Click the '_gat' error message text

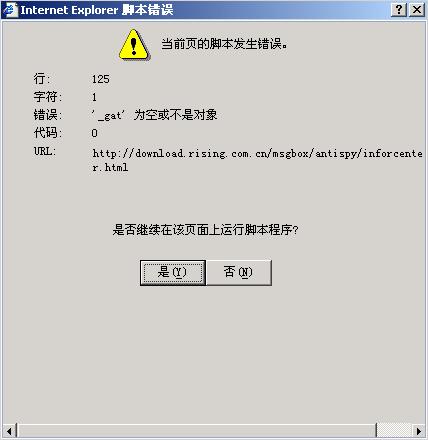pyautogui.click(x=154, y=115)
